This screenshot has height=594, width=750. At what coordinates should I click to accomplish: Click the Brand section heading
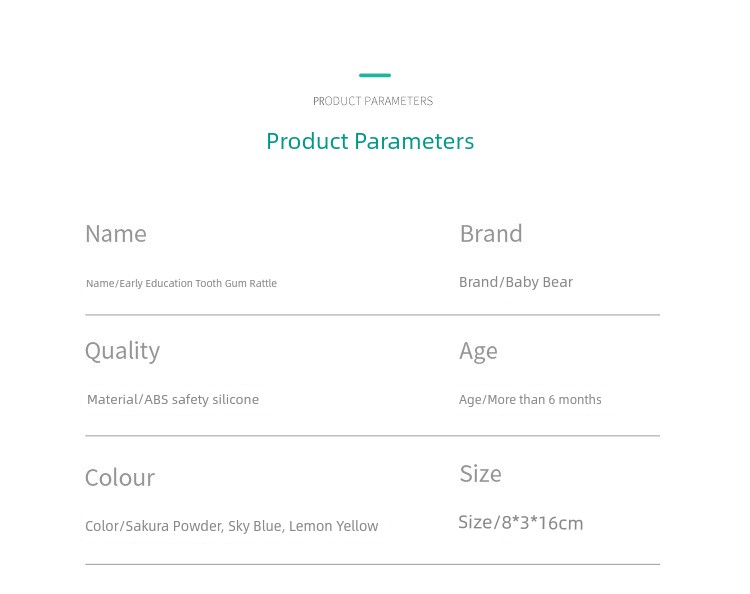point(491,233)
